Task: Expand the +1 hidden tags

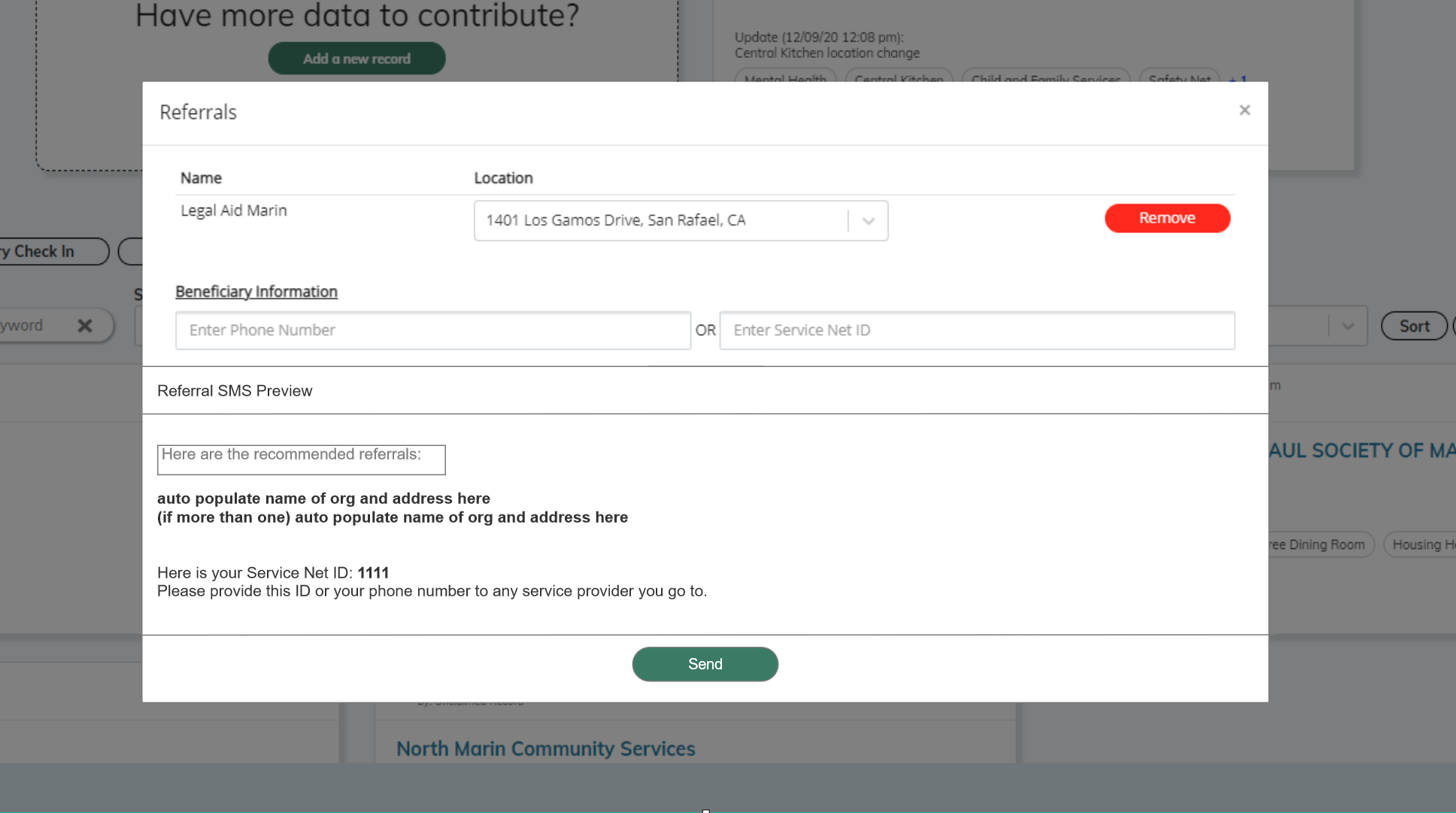Action: click(1237, 80)
